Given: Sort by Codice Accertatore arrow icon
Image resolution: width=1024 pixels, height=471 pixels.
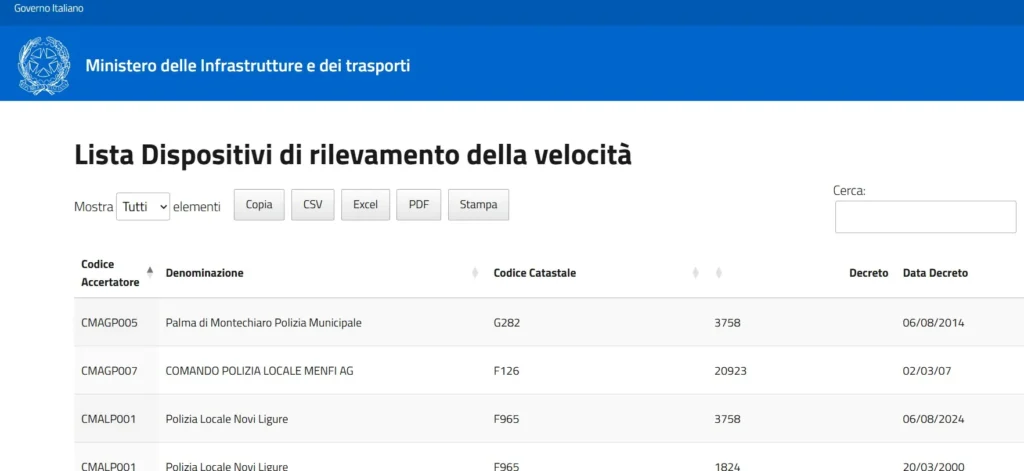Looking at the screenshot, I should pyautogui.click(x=150, y=273).
